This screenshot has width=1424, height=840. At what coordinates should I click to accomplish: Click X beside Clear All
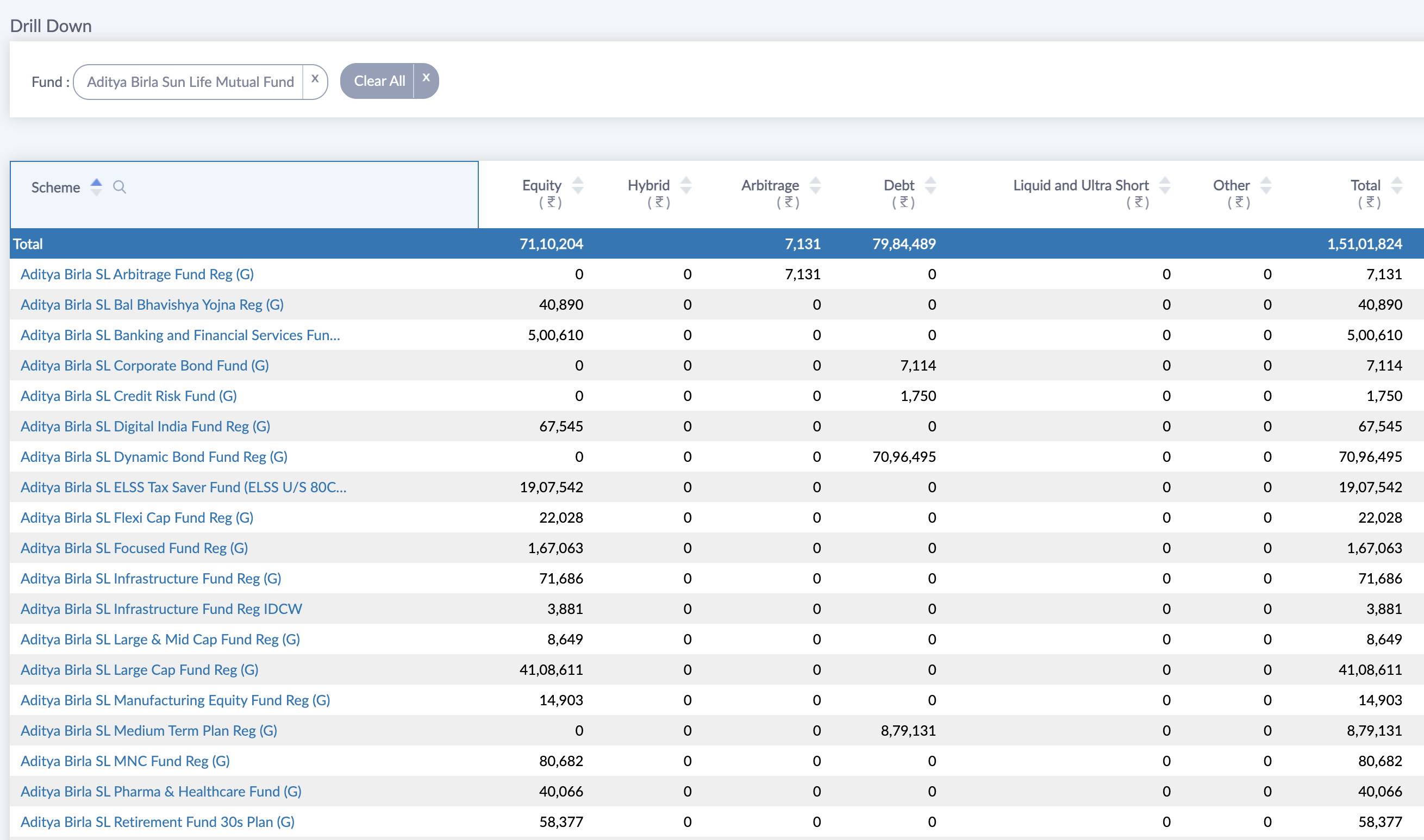pos(426,79)
